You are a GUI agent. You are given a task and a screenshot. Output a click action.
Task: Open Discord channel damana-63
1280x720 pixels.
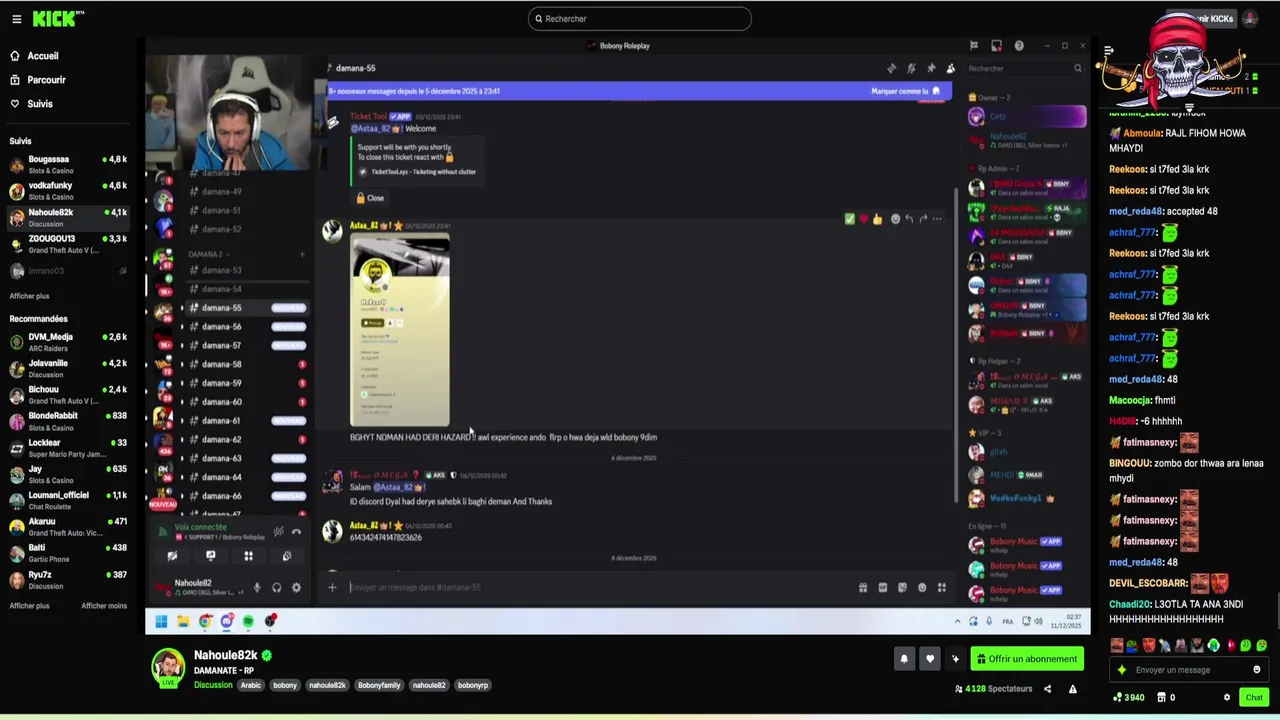(221, 458)
